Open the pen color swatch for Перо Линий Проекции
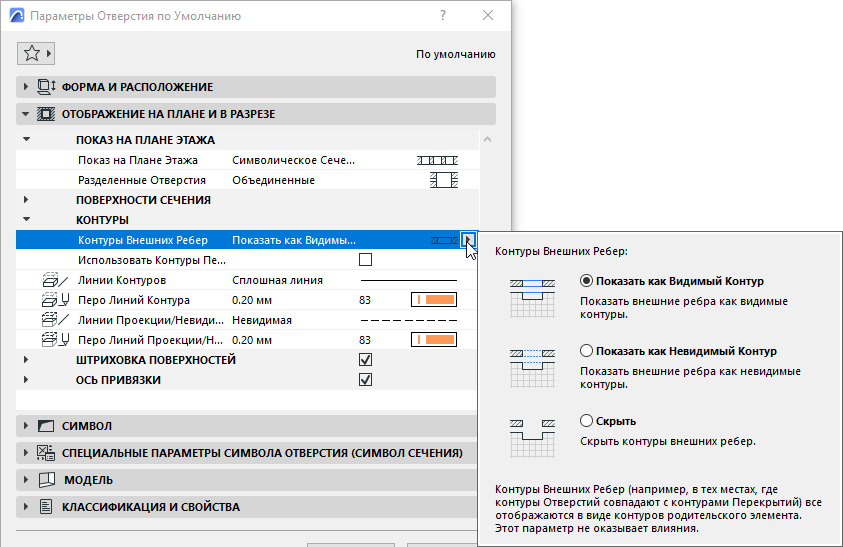The image size is (843, 547). 434,339
